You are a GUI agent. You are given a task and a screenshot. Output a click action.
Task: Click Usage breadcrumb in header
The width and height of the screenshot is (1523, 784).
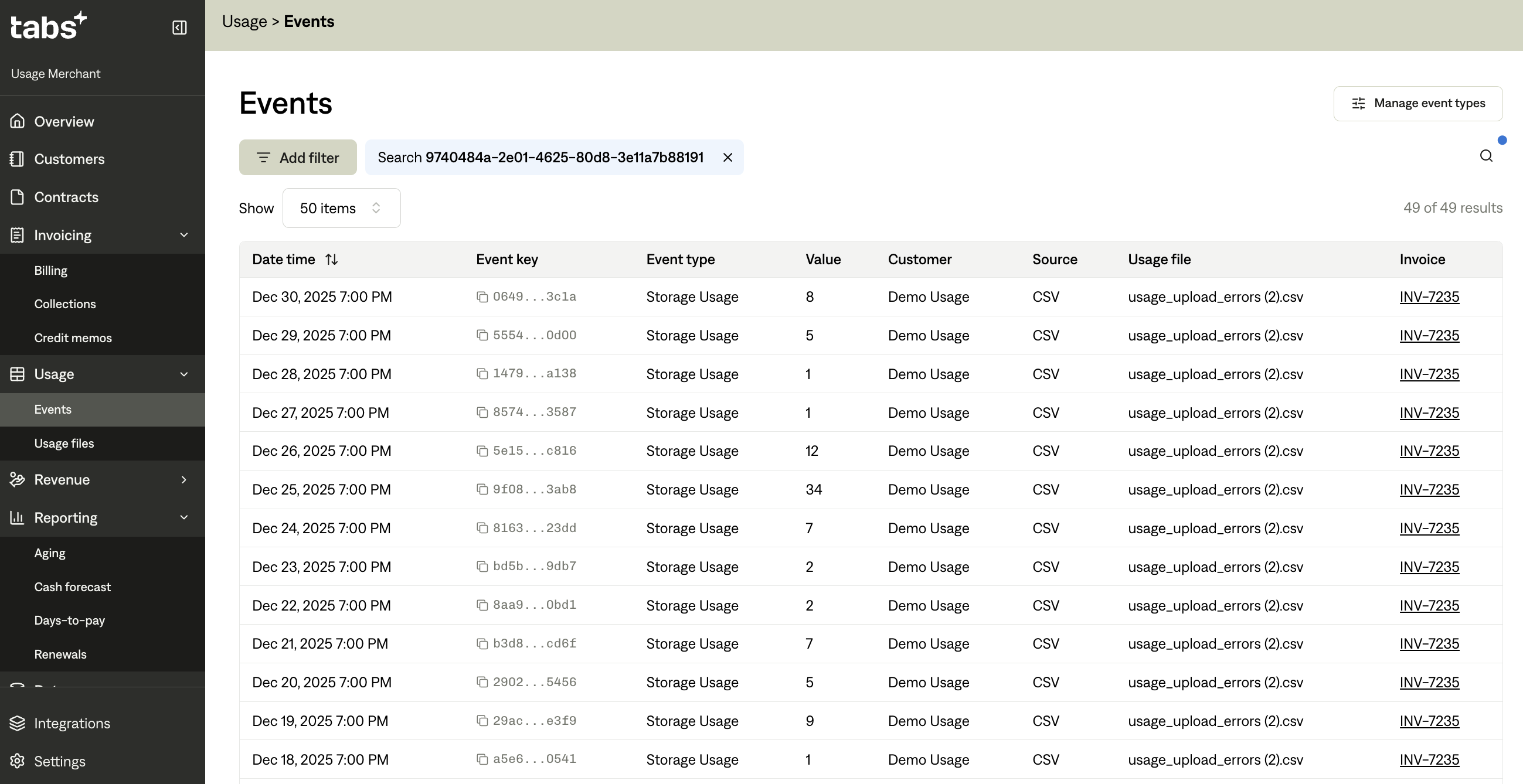(244, 21)
